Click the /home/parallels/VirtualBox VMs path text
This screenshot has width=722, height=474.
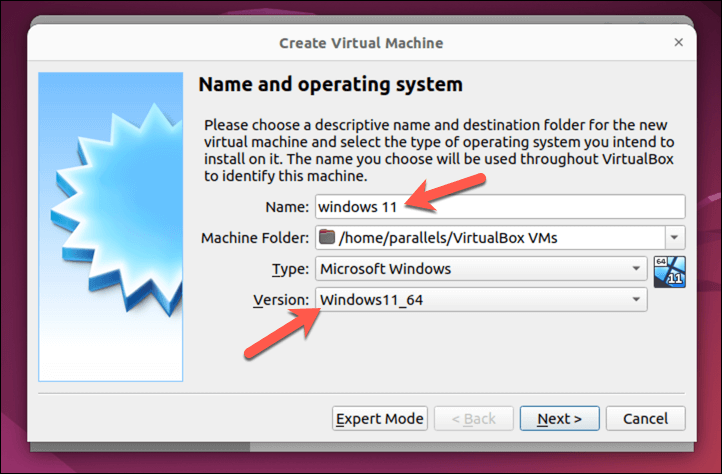[x=448, y=238]
